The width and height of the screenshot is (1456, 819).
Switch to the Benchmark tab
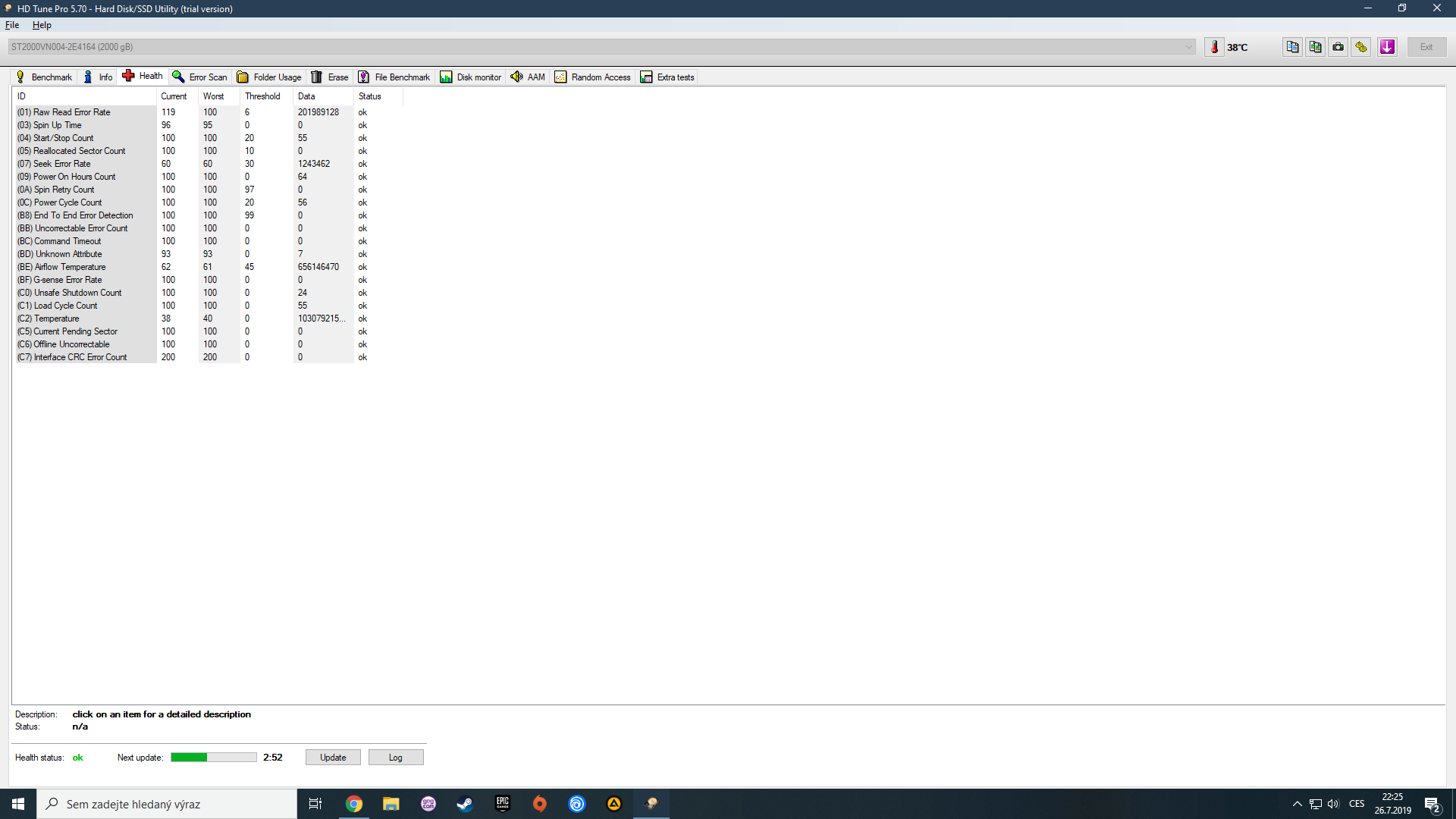[44, 77]
